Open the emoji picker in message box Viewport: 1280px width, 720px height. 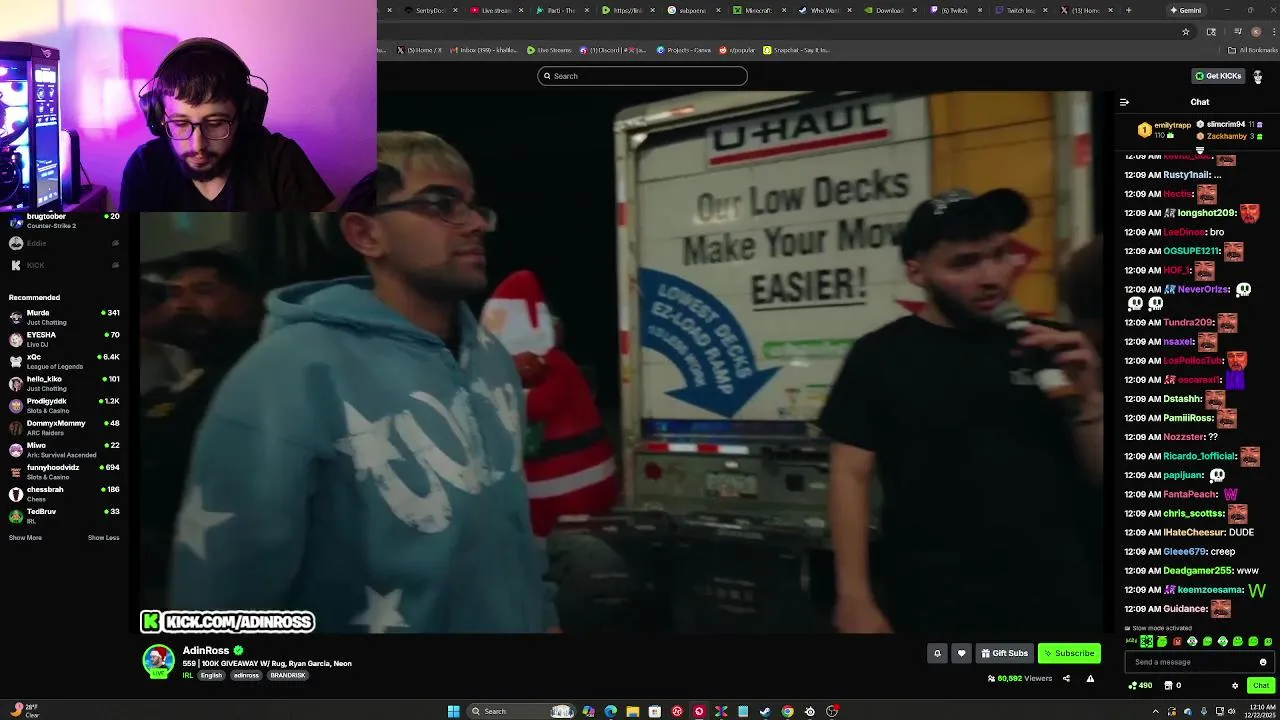coord(1263,662)
